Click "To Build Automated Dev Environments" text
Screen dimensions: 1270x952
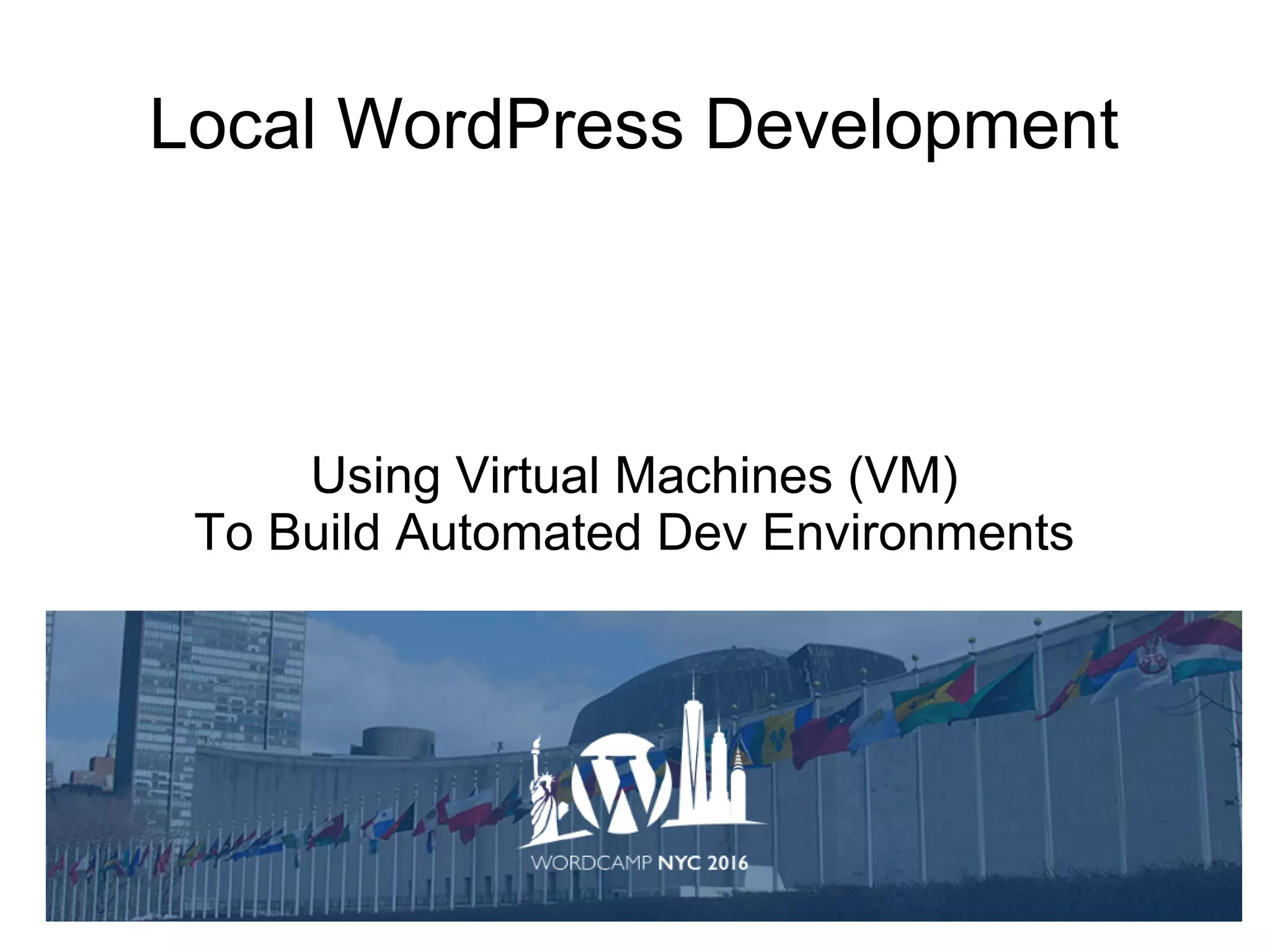(x=634, y=532)
